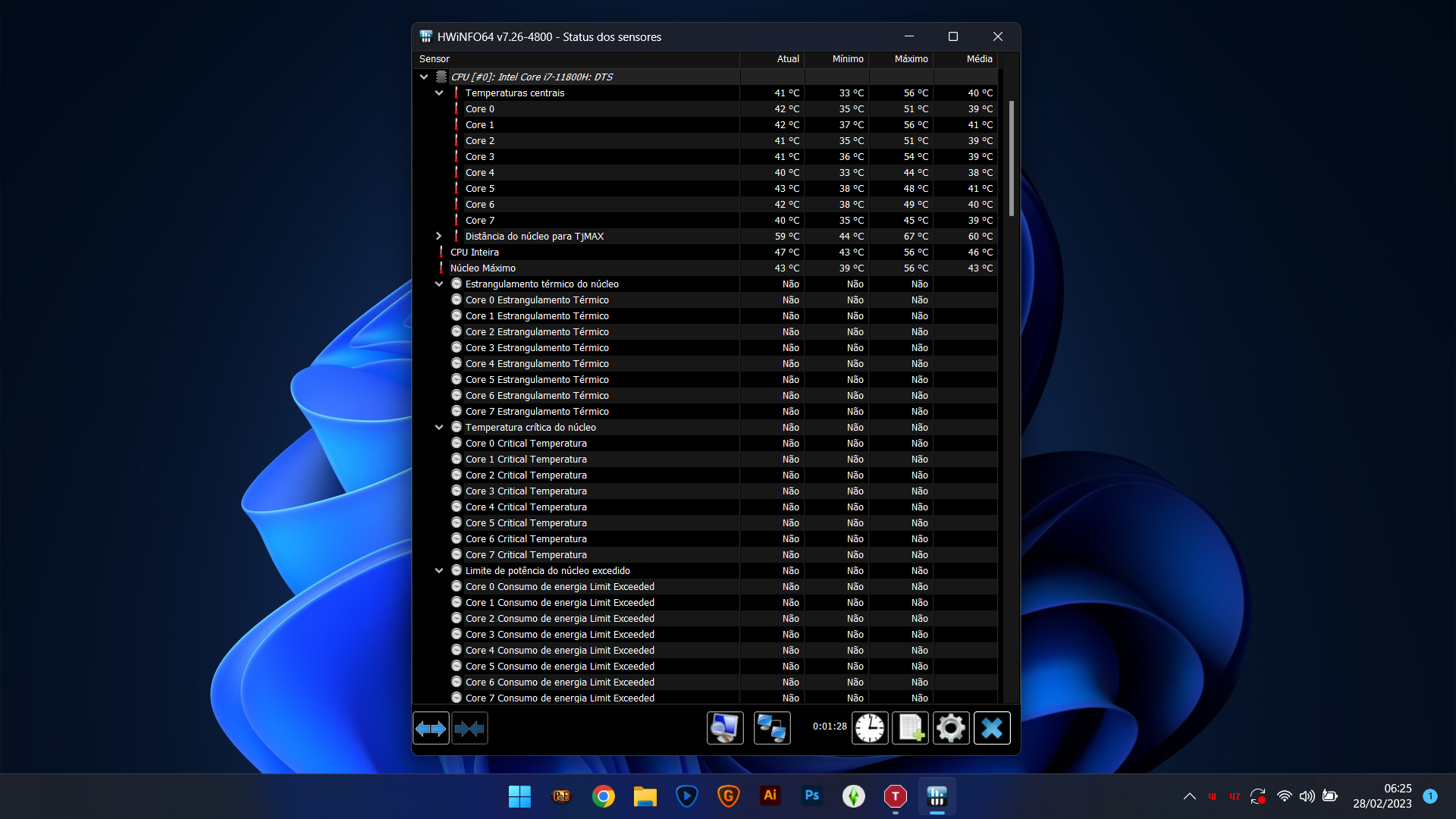Click the HWiNFO taskbar icon
The image size is (1456, 819).
[x=937, y=796]
